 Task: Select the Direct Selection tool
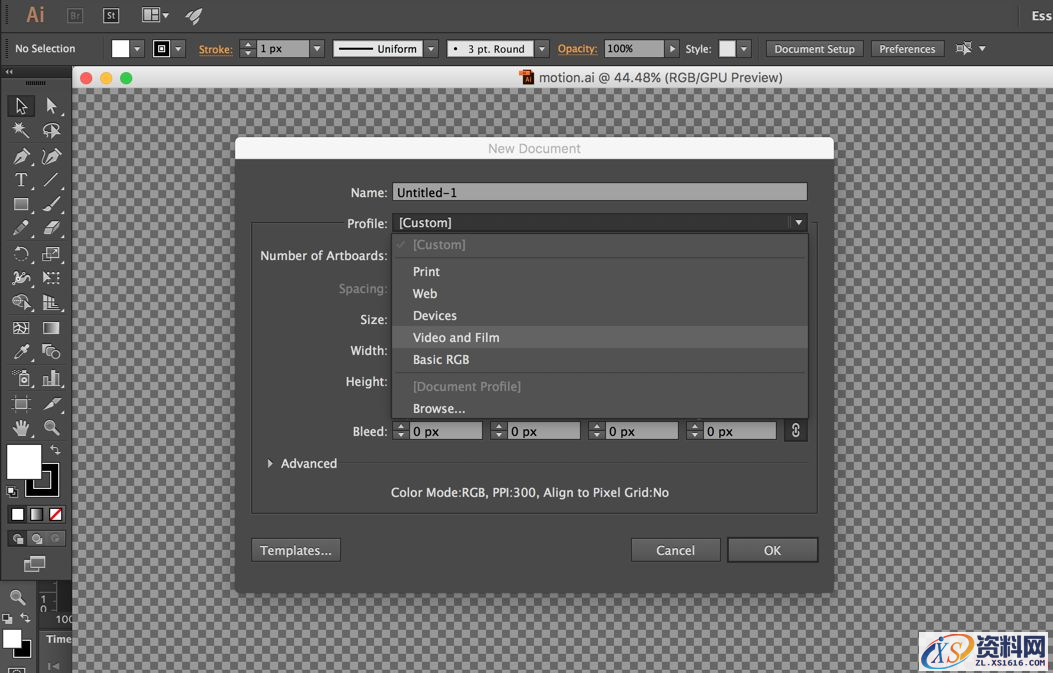[x=52, y=106]
